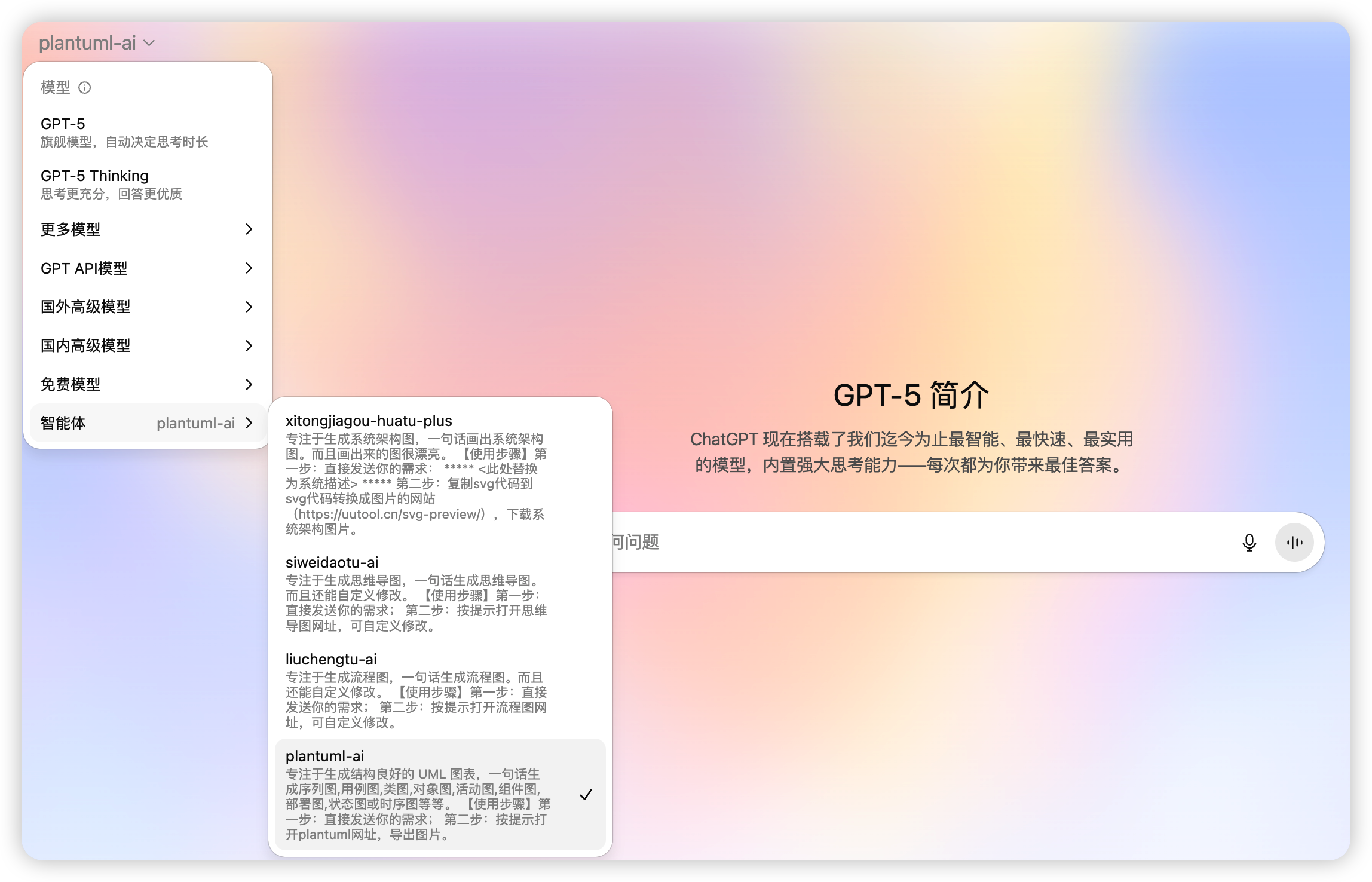The image size is (1372, 882).
Task: Click the info icon next to 模型
Action: (x=85, y=88)
